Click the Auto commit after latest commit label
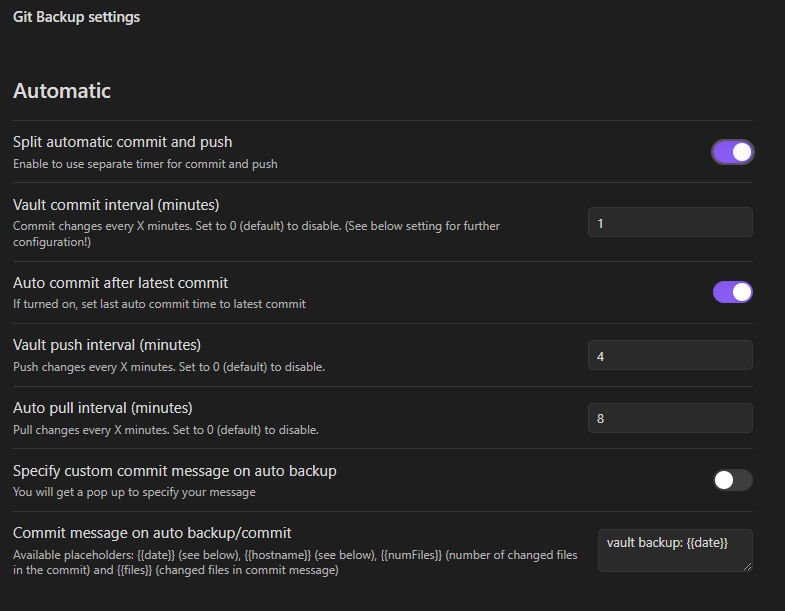 coord(120,283)
